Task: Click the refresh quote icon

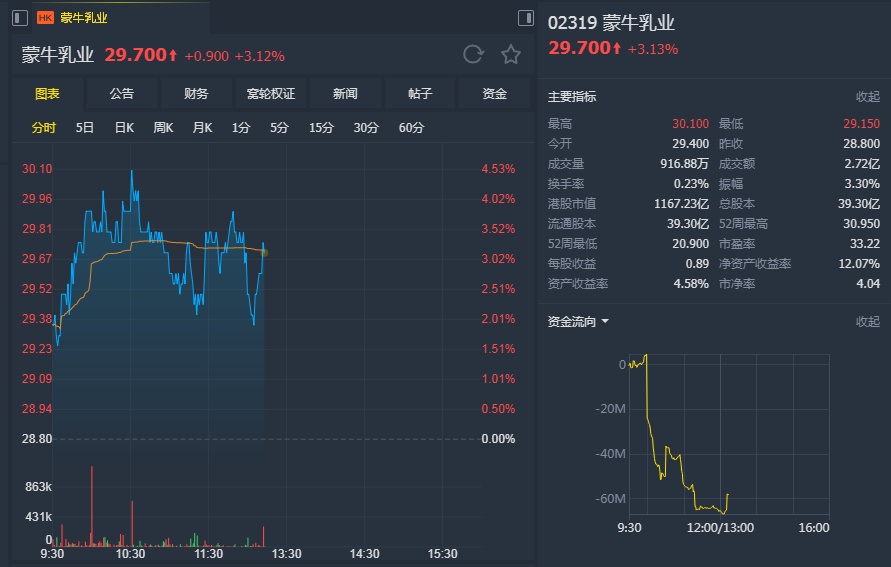Action: (473, 55)
